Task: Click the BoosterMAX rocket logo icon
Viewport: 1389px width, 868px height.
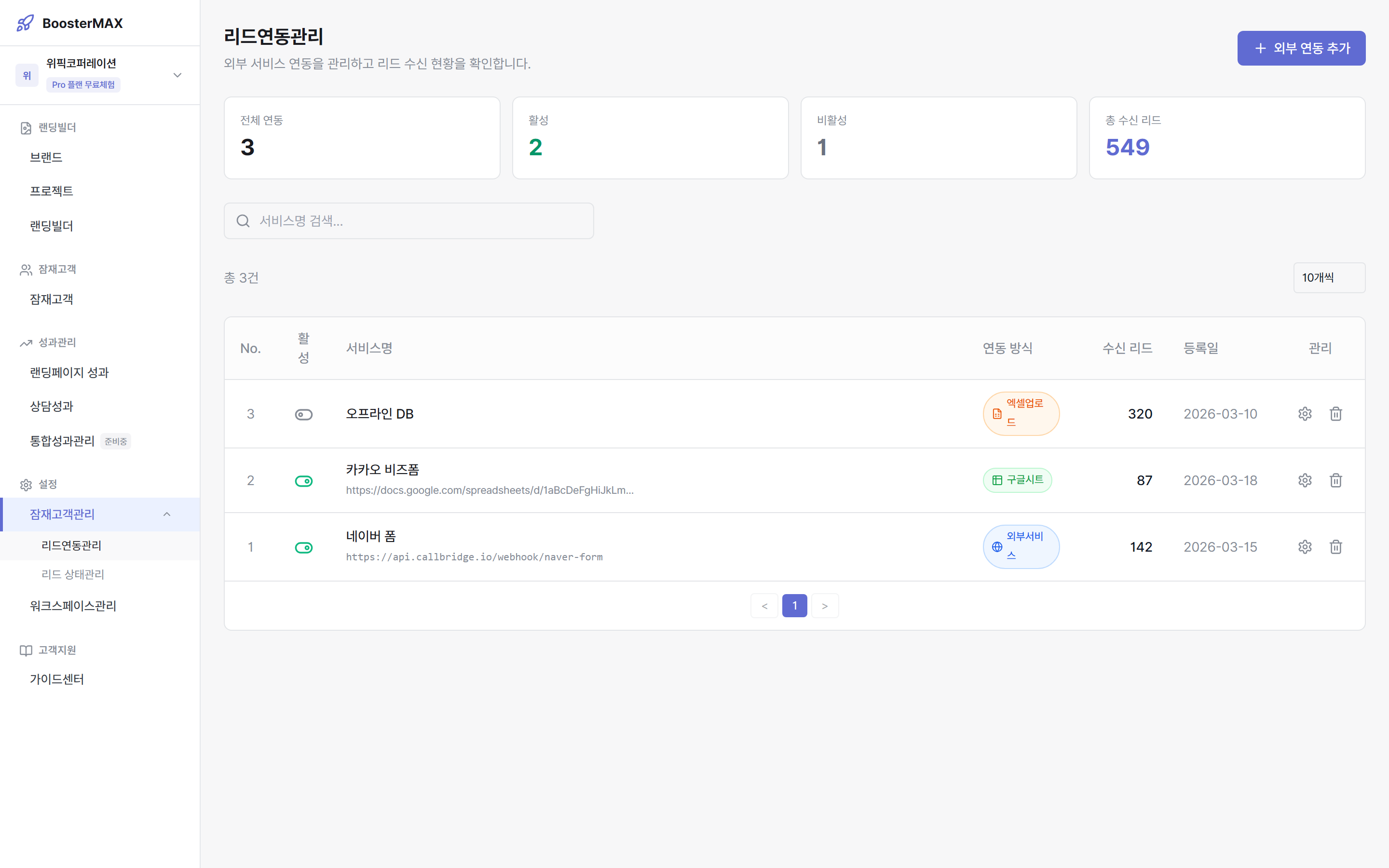Action: coord(25,23)
